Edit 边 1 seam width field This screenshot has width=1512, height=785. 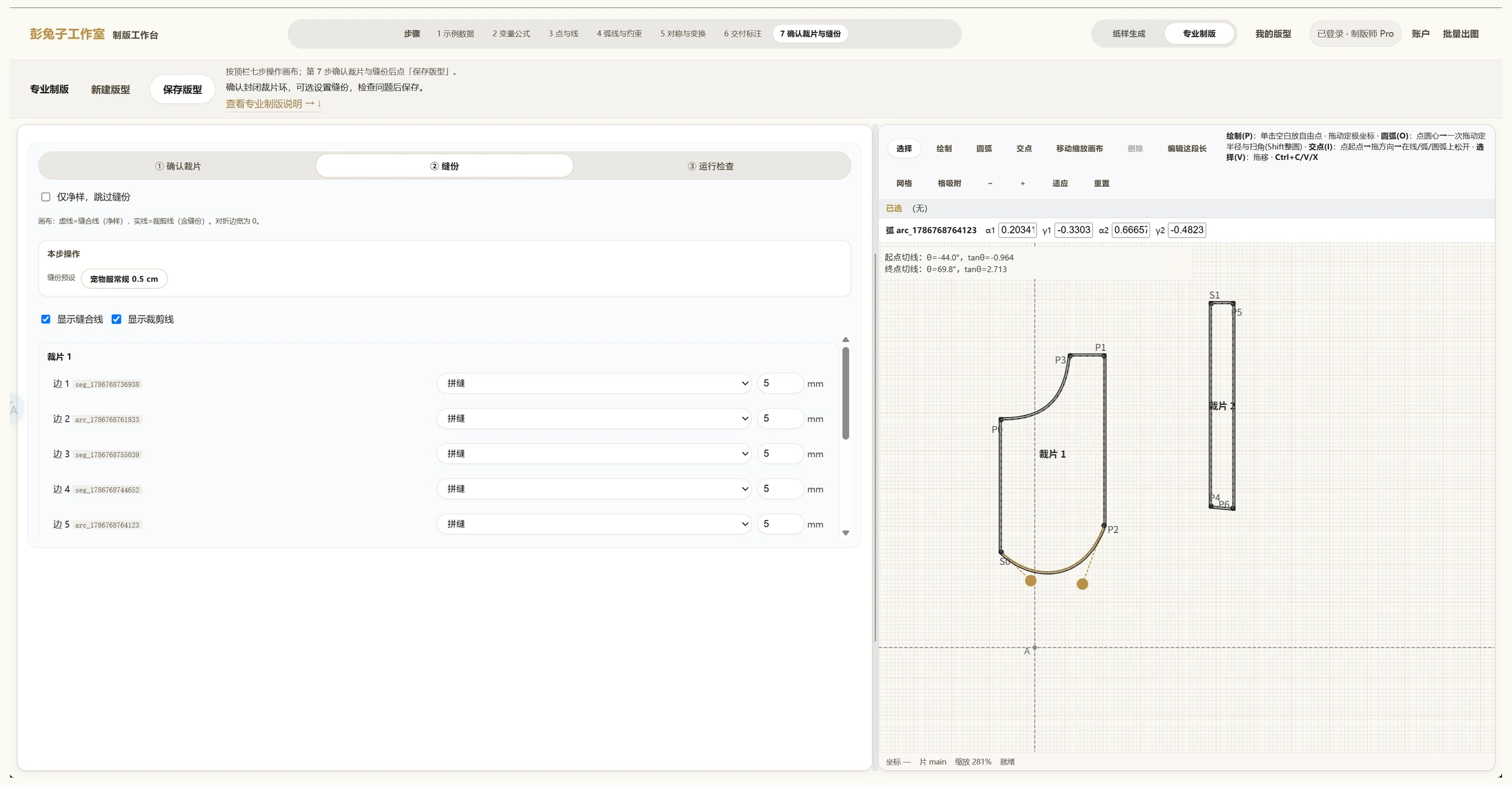point(780,384)
